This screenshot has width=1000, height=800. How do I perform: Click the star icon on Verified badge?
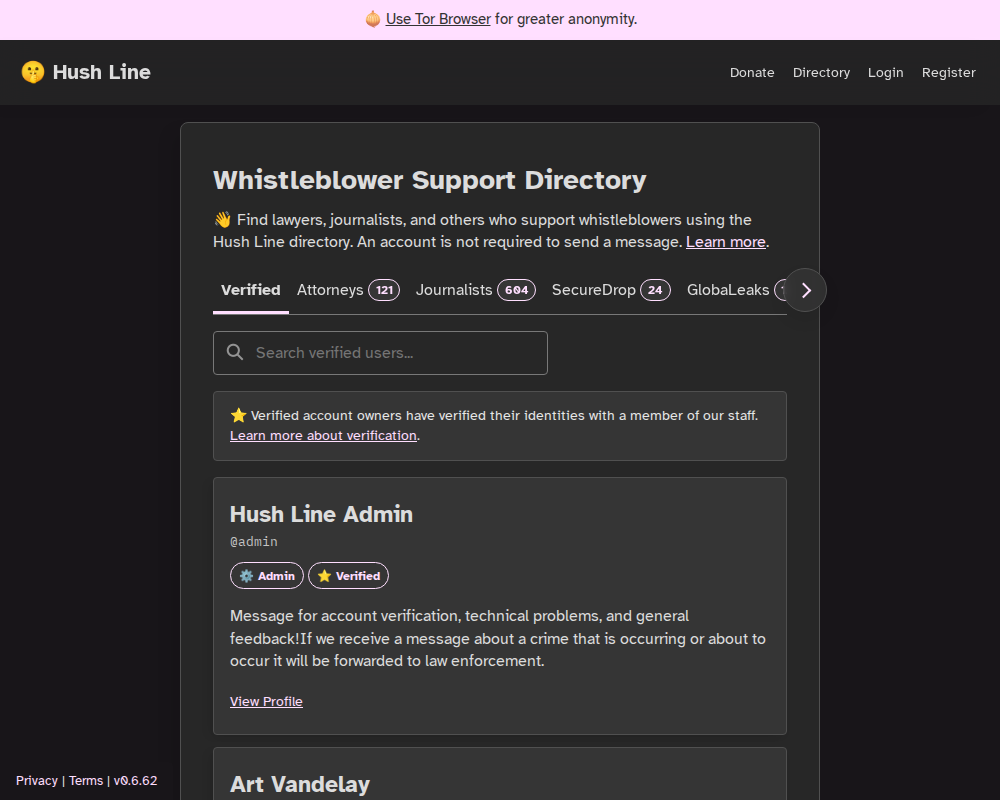pyautogui.click(x=325, y=576)
